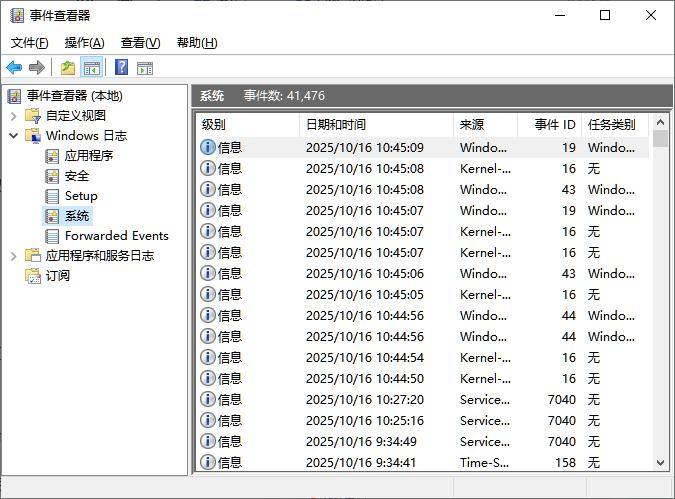Open the 查看(V) menu

click(140, 43)
